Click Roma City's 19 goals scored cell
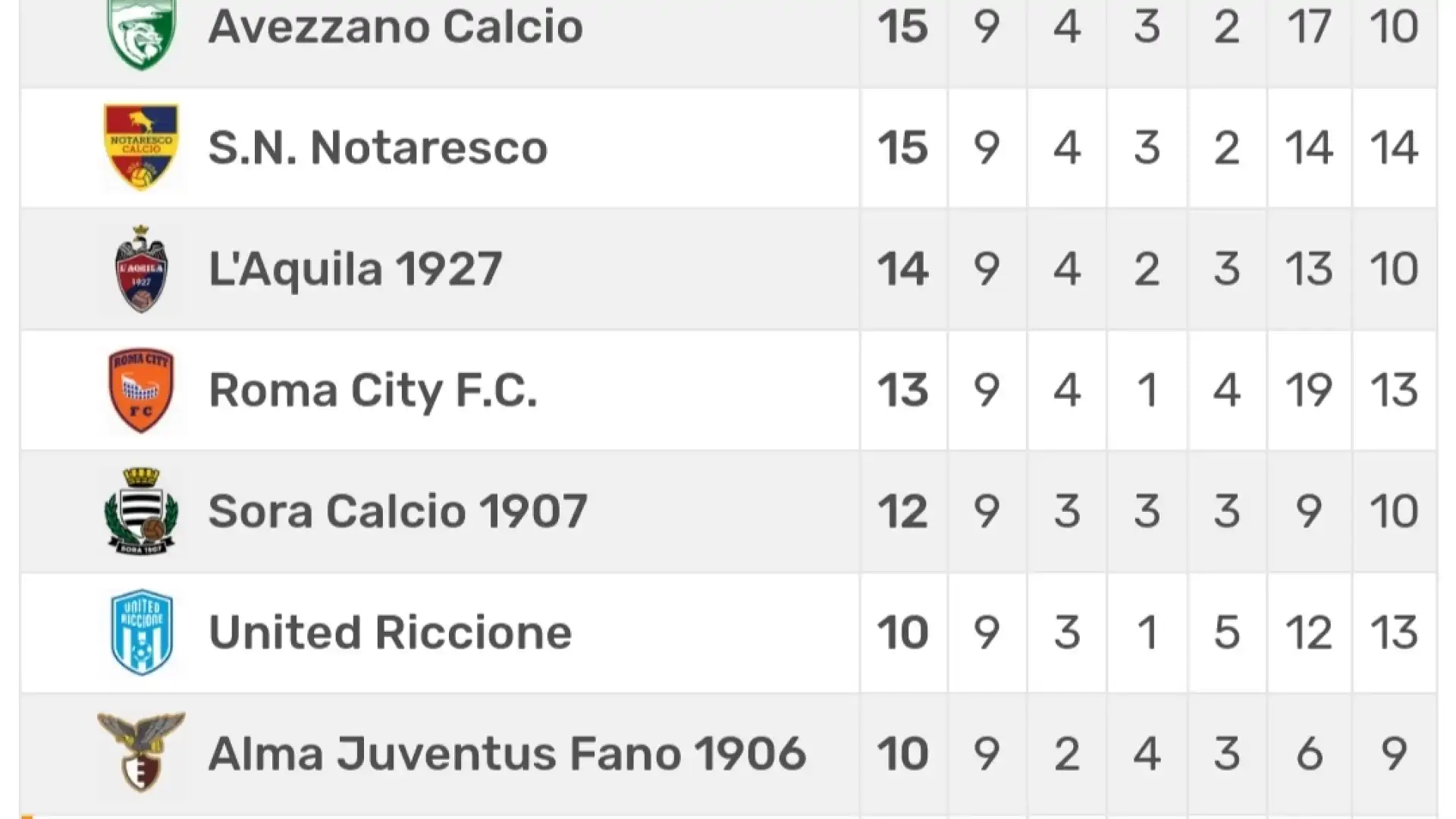The height and width of the screenshot is (819, 1456). (1309, 391)
